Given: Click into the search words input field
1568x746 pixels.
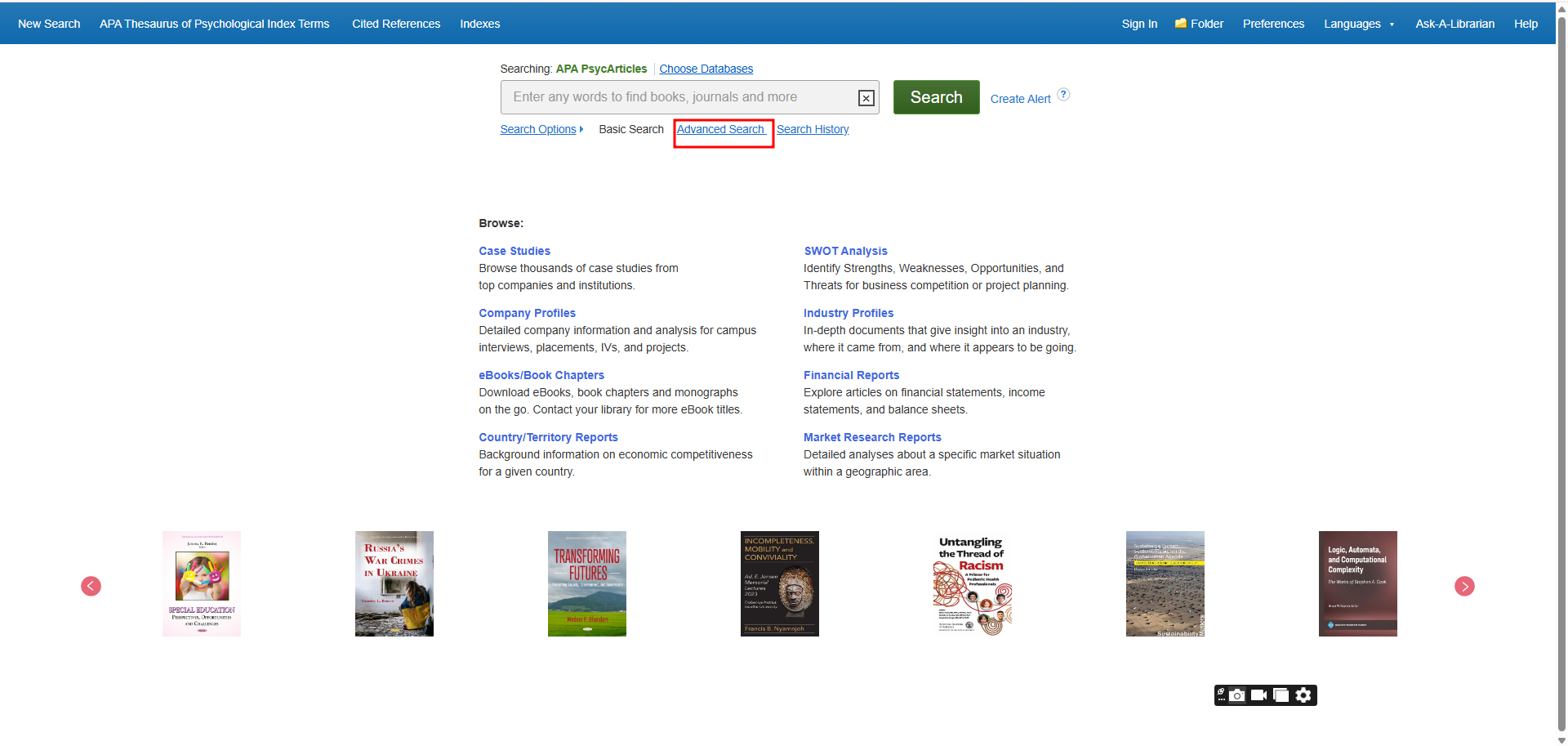Looking at the screenshot, I should pos(678,97).
